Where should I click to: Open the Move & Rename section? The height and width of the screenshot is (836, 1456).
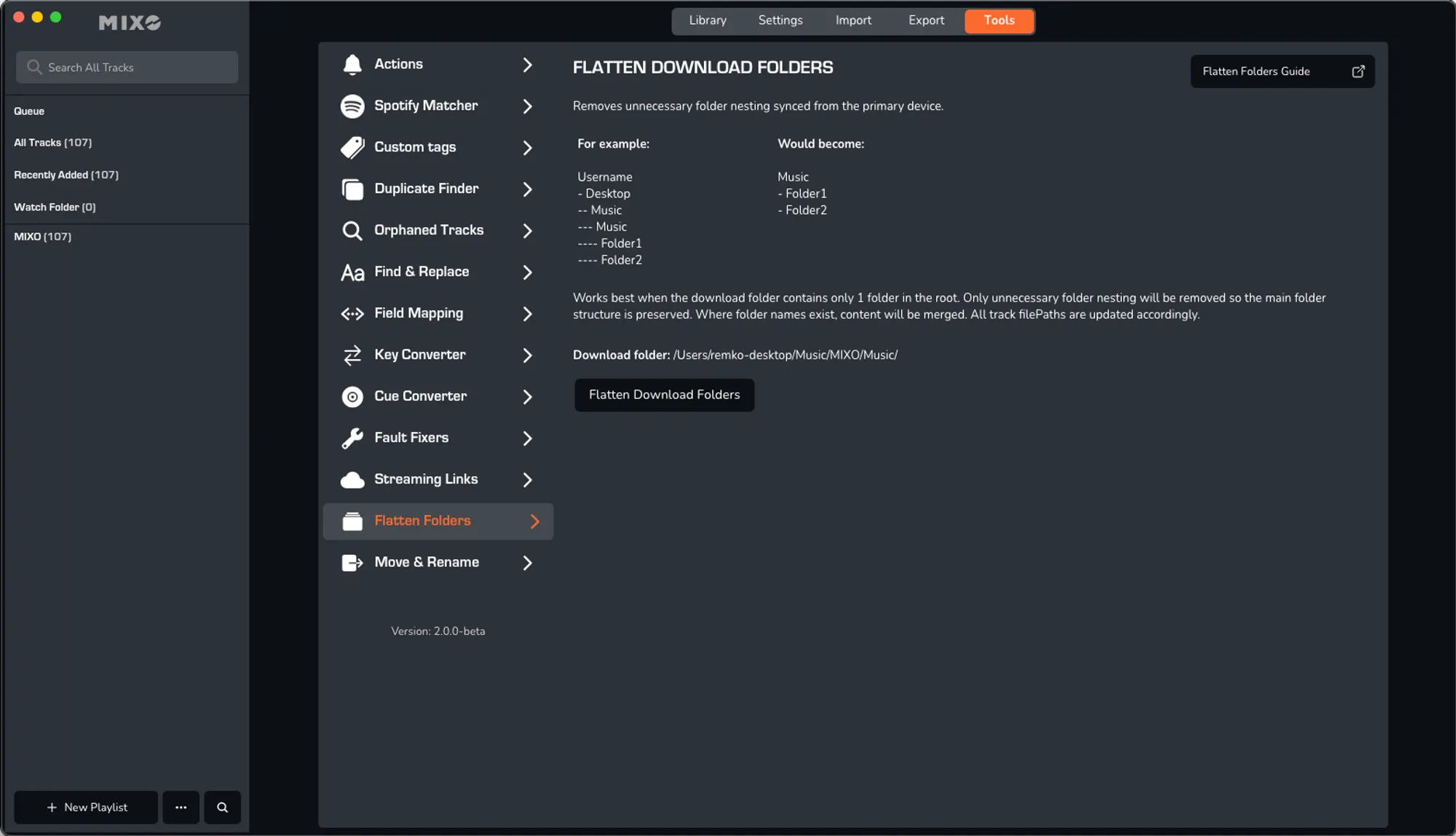pyautogui.click(x=427, y=562)
